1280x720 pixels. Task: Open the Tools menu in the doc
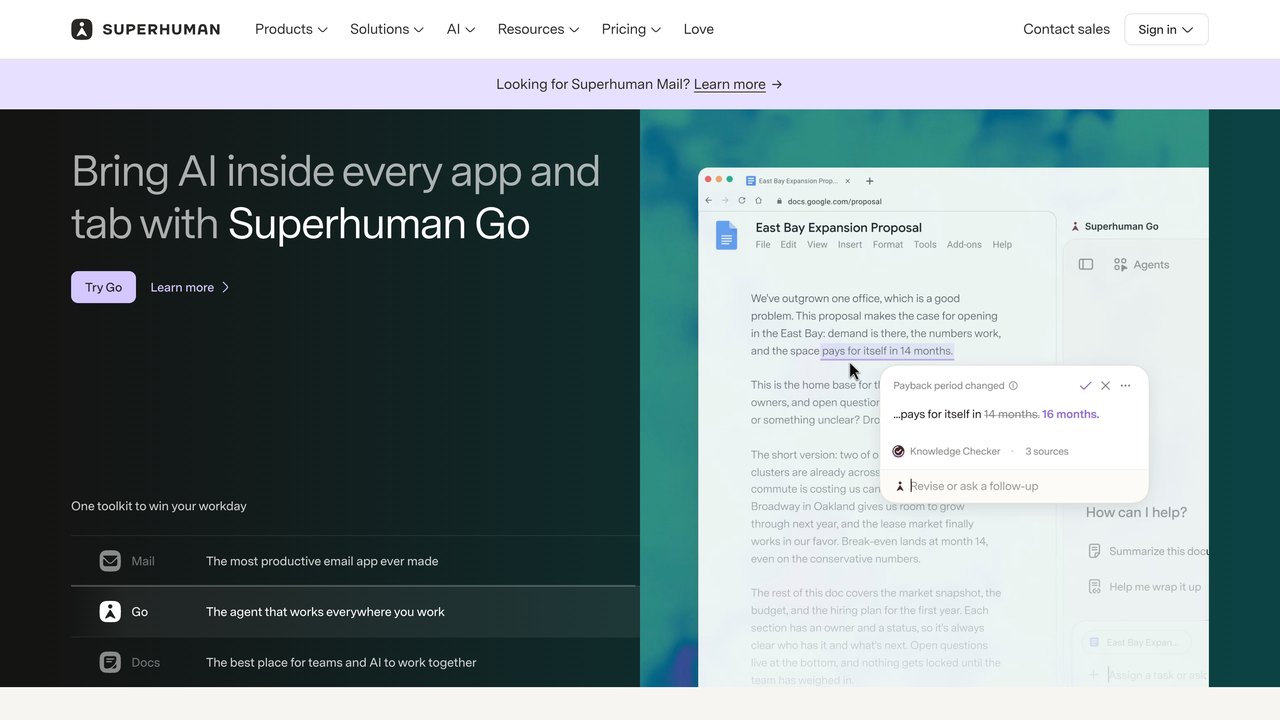pyautogui.click(x=925, y=244)
